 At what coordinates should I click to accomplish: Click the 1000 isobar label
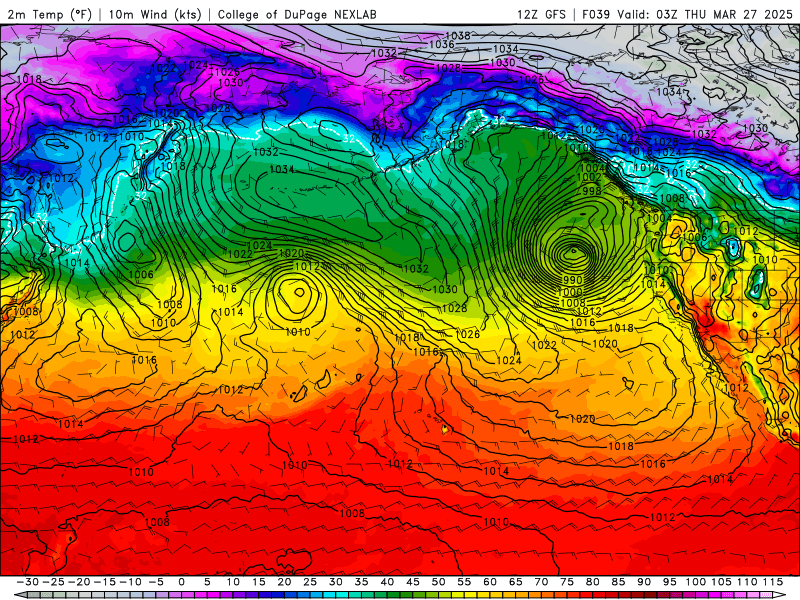570,292
